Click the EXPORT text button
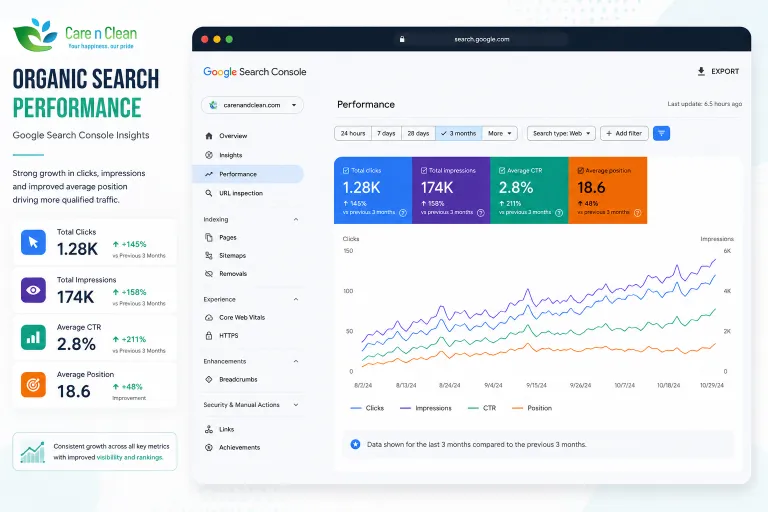 (725, 72)
